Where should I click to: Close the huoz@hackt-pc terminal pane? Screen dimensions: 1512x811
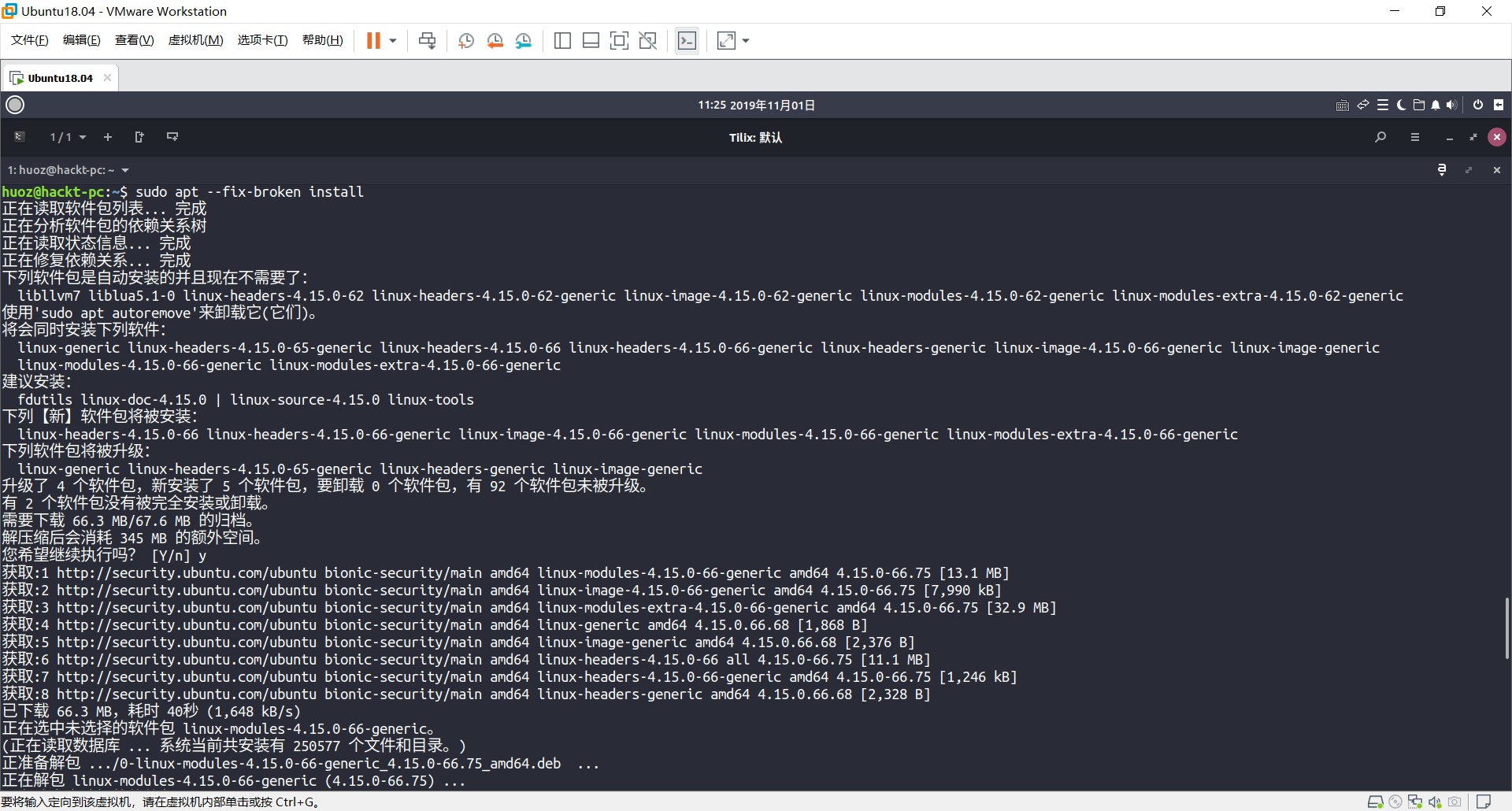(1497, 170)
